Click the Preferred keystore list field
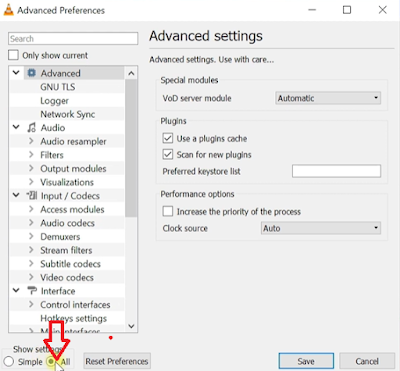400x371 pixels. 336,171
